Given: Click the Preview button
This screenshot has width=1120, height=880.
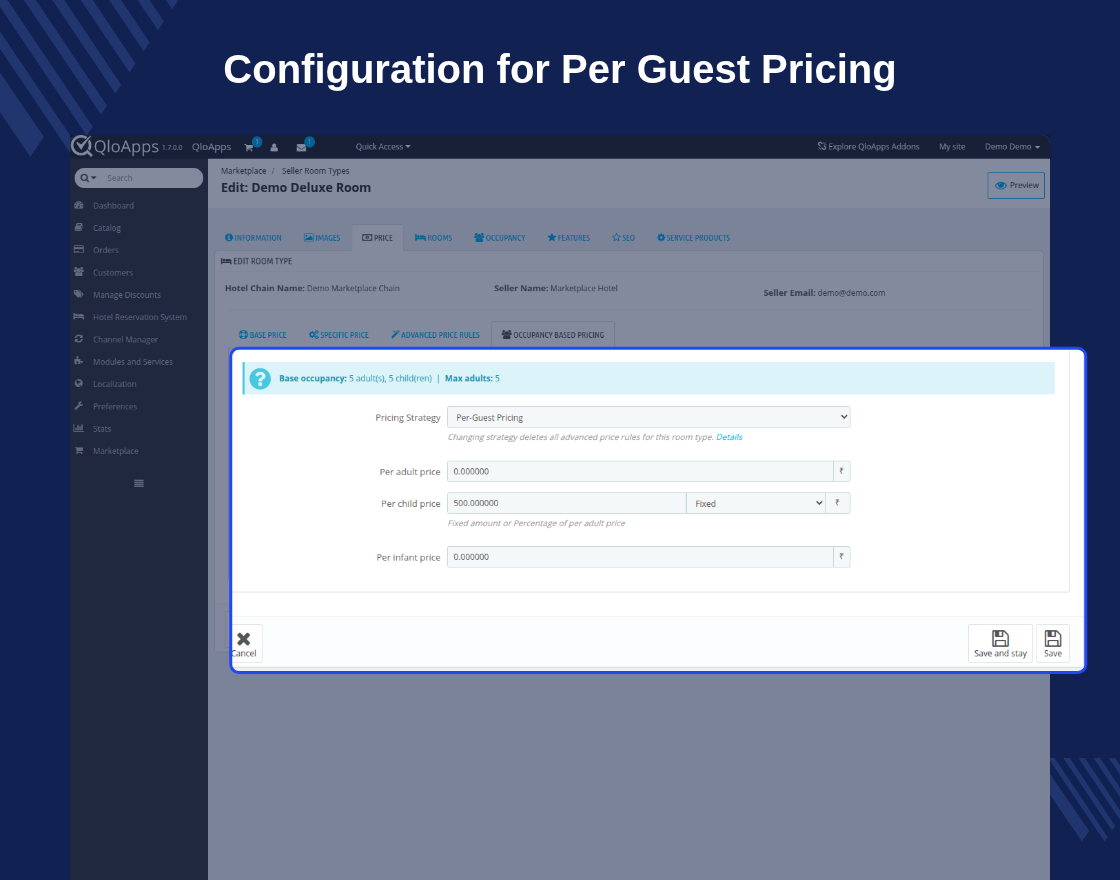Looking at the screenshot, I should click(1016, 185).
